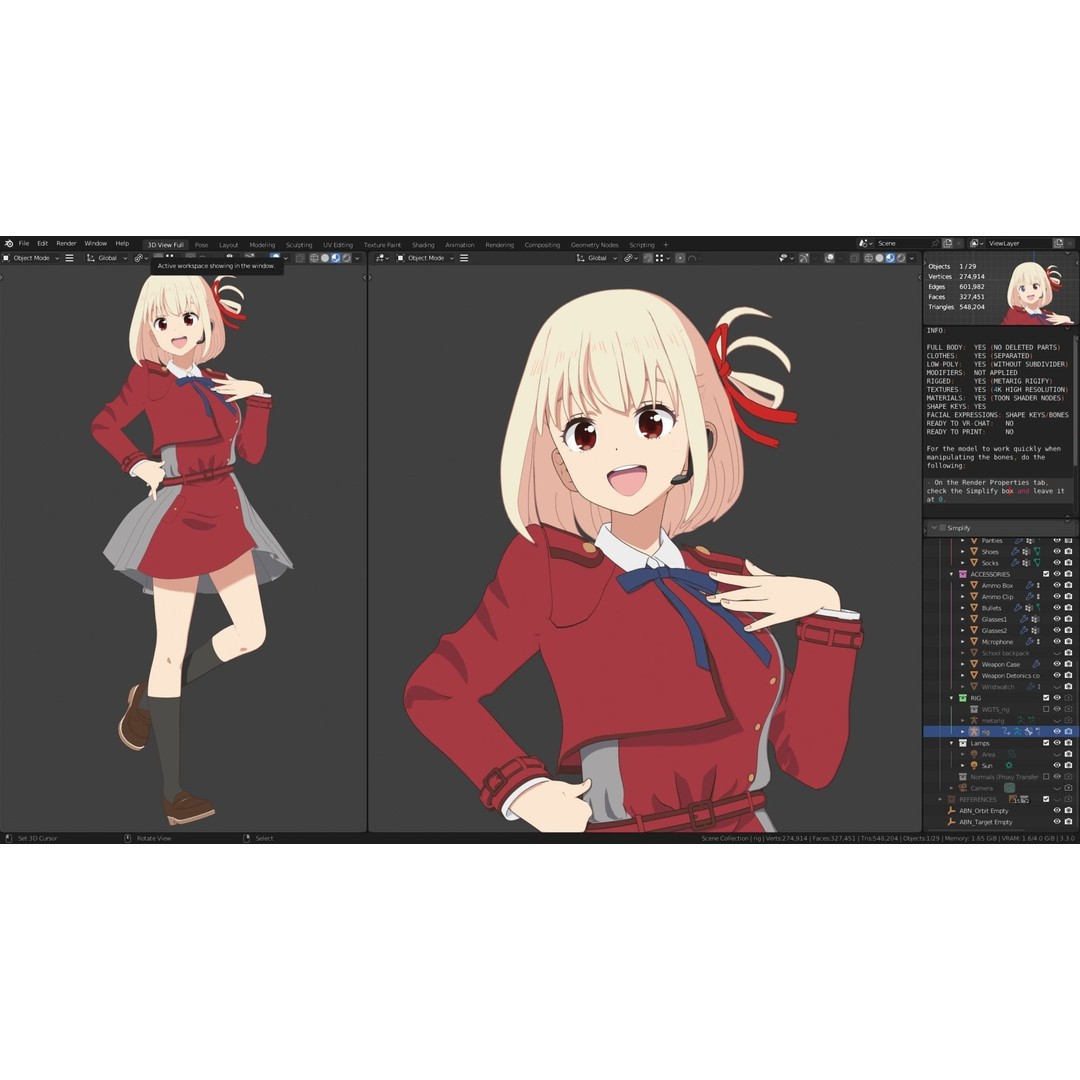Expand the Shoes object
Image resolution: width=1080 pixels, height=1080 pixels.
(962, 552)
